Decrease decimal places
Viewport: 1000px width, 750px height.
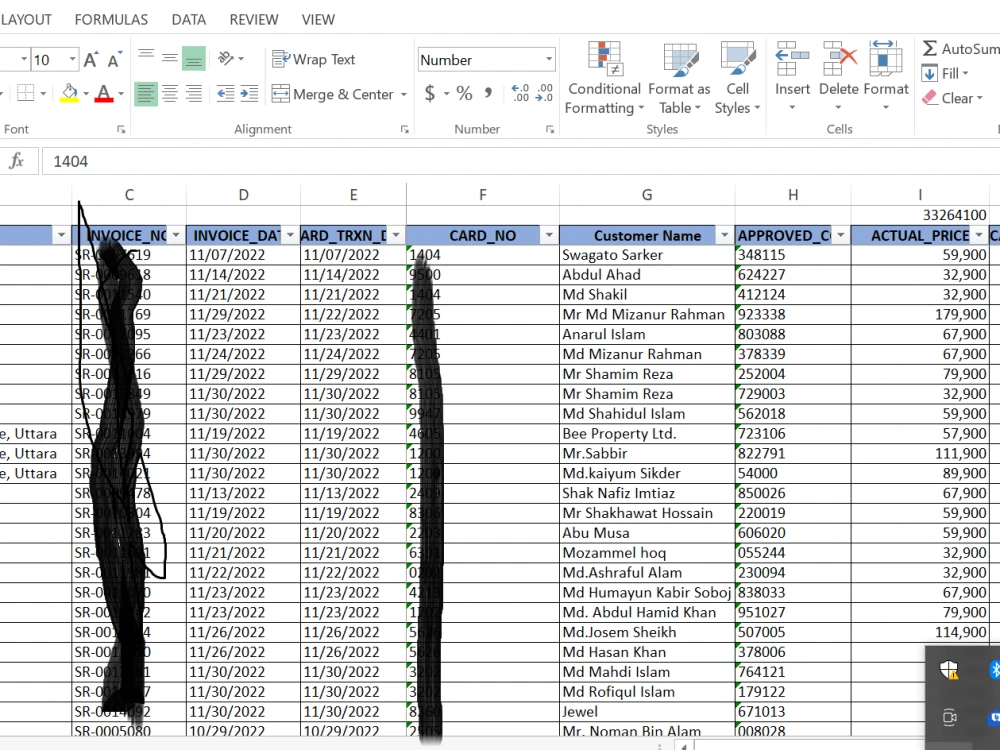[544, 94]
